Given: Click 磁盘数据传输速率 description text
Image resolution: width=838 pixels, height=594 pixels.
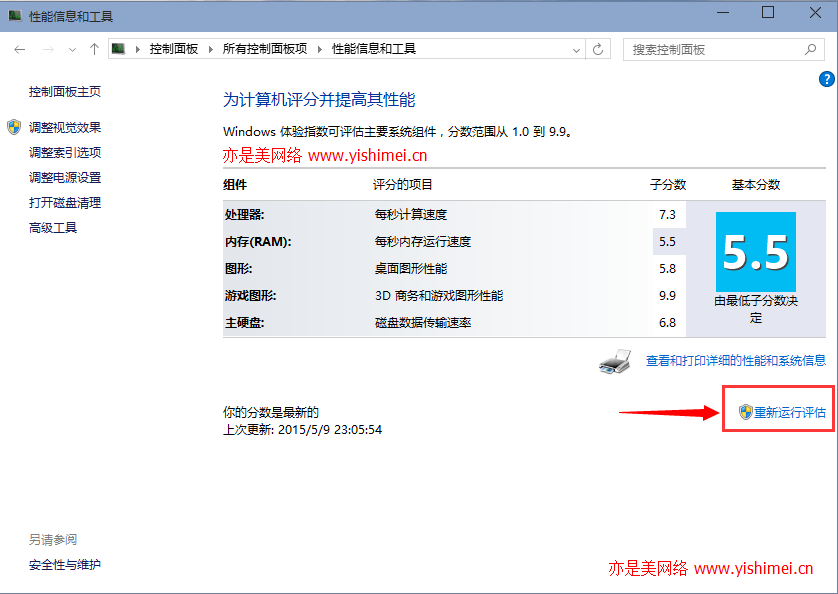Looking at the screenshot, I should tap(423, 323).
